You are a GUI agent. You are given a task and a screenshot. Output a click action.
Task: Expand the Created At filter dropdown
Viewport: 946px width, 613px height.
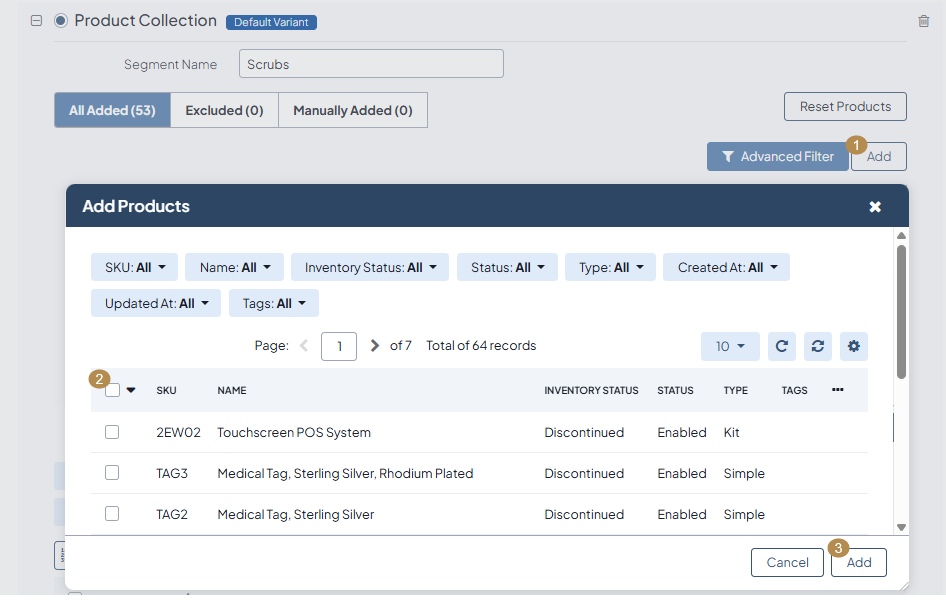coord(726,267)
